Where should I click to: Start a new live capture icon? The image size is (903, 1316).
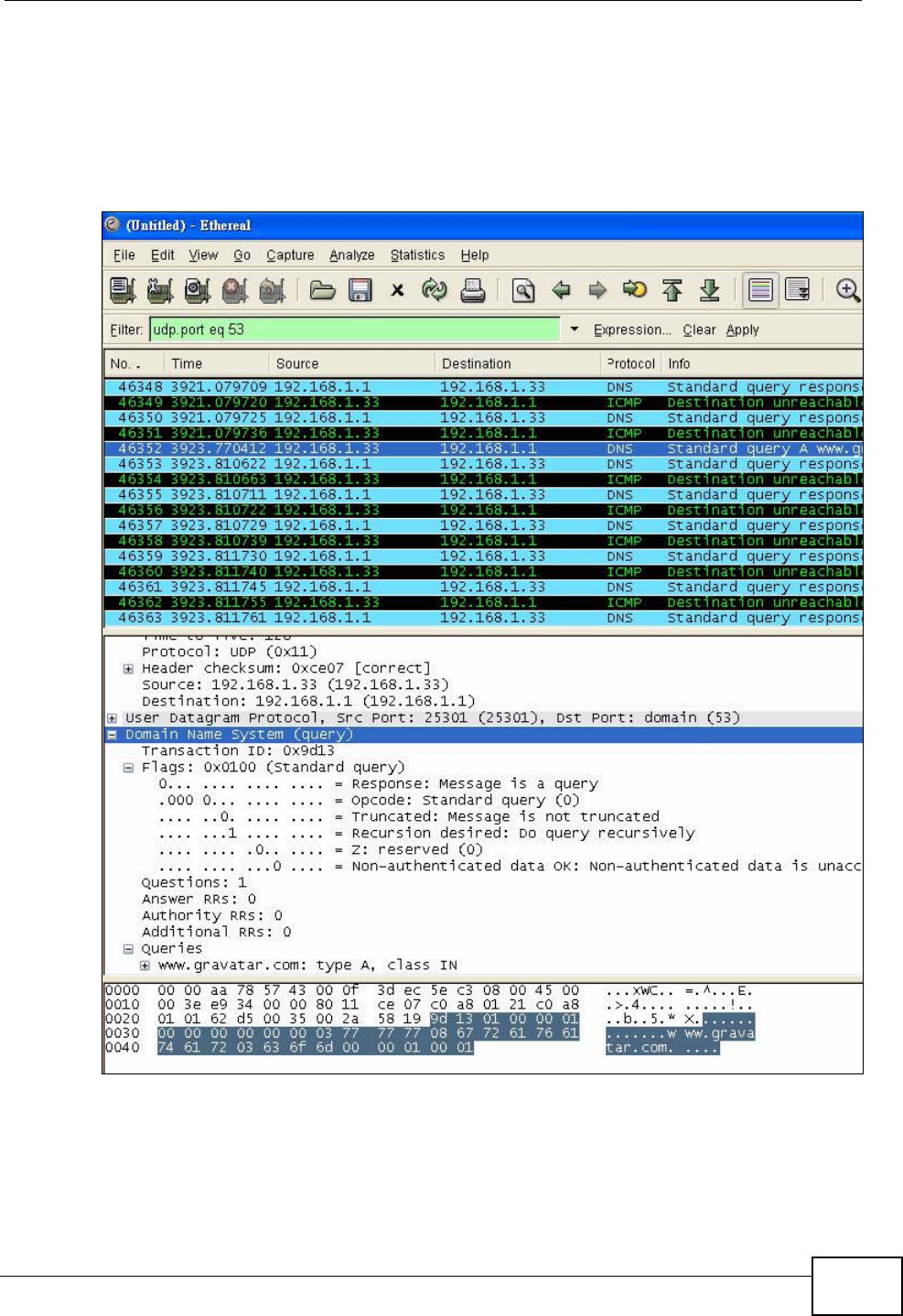[198, 291]
